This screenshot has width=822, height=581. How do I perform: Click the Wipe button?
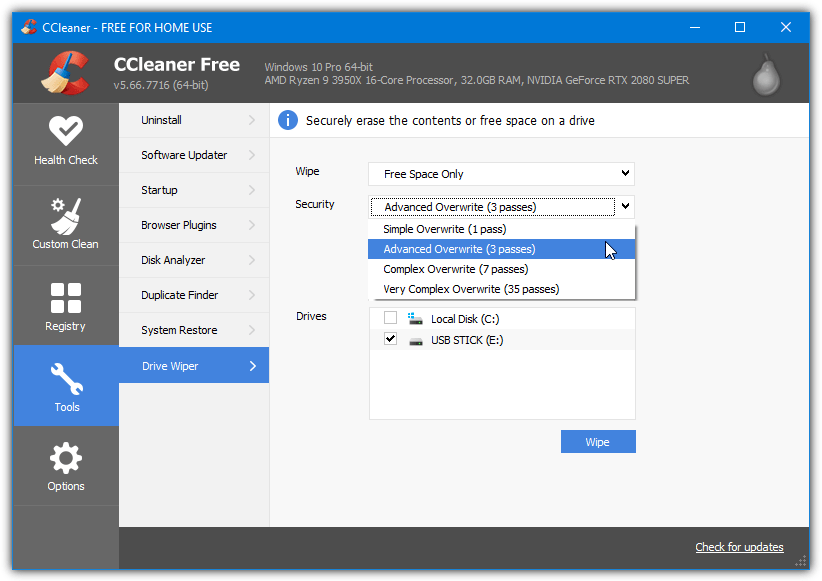(598, 442)
